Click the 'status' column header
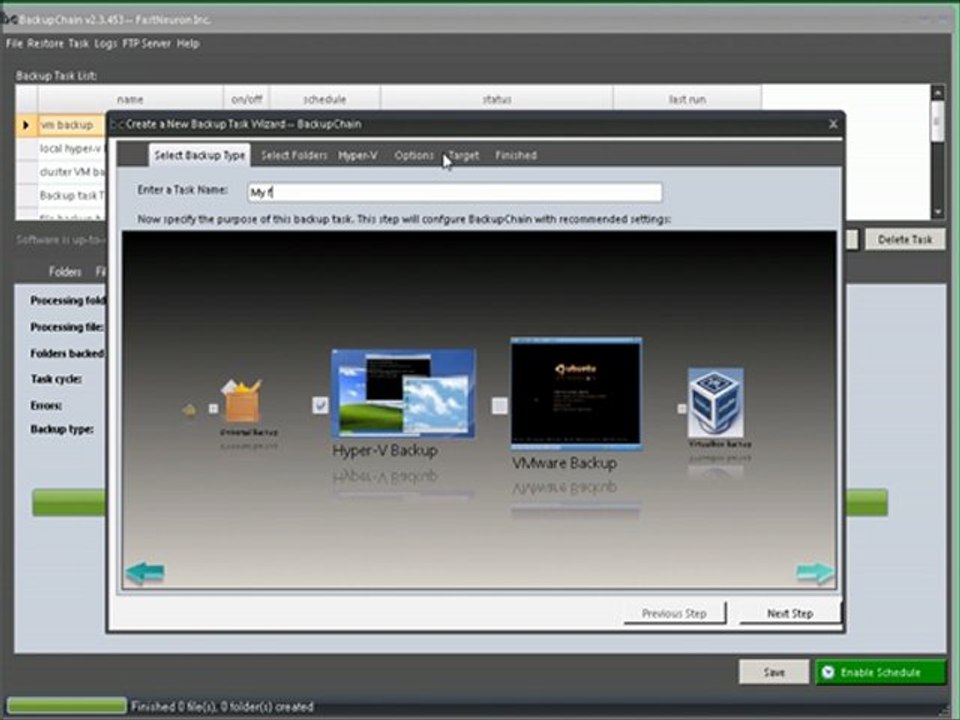 click(x=497, y=99)
